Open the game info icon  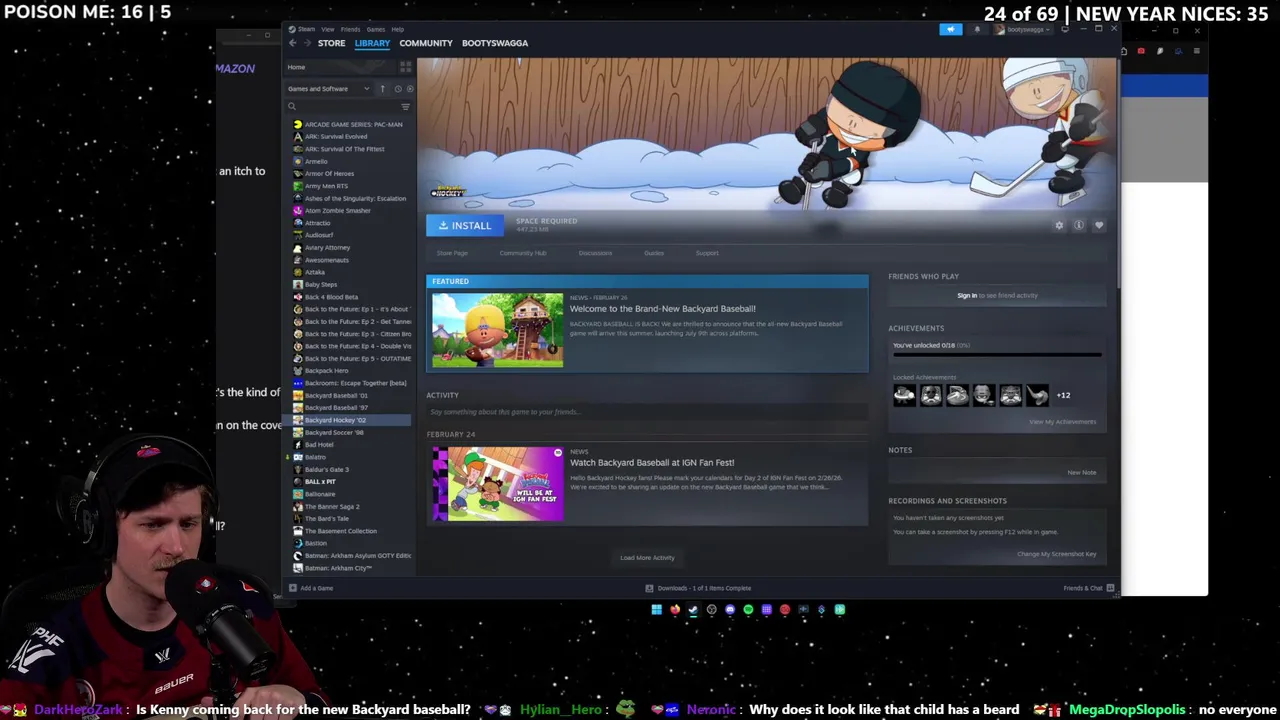(1079, 226)
